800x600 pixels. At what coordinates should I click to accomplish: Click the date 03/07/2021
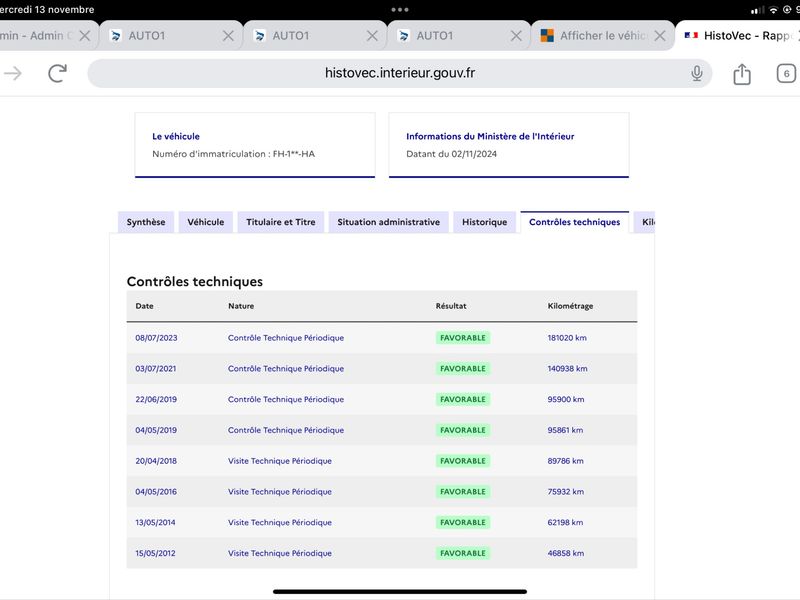click(x=156, y=368)
